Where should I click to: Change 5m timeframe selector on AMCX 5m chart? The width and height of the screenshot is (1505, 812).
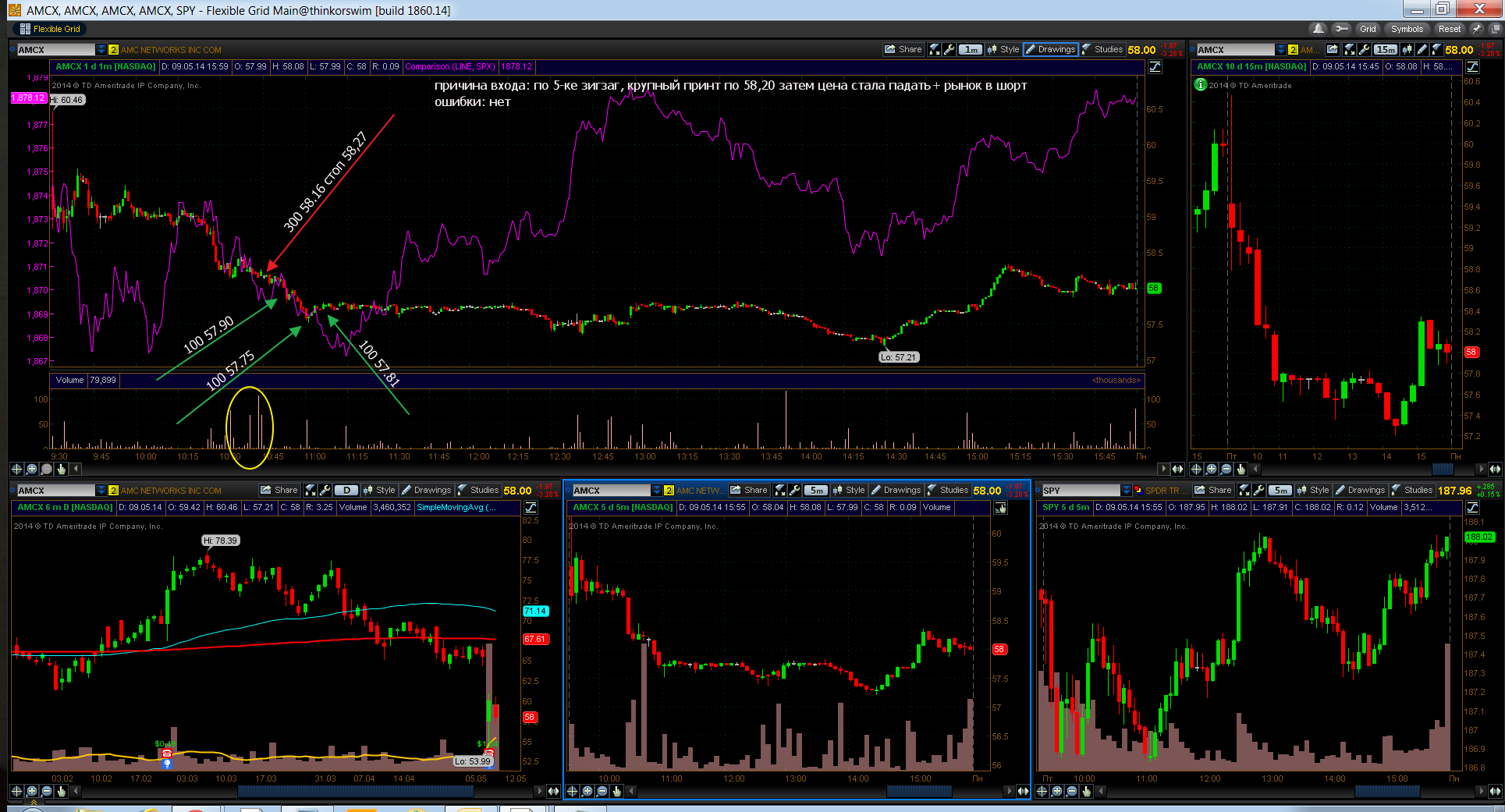tap(816, 490)
